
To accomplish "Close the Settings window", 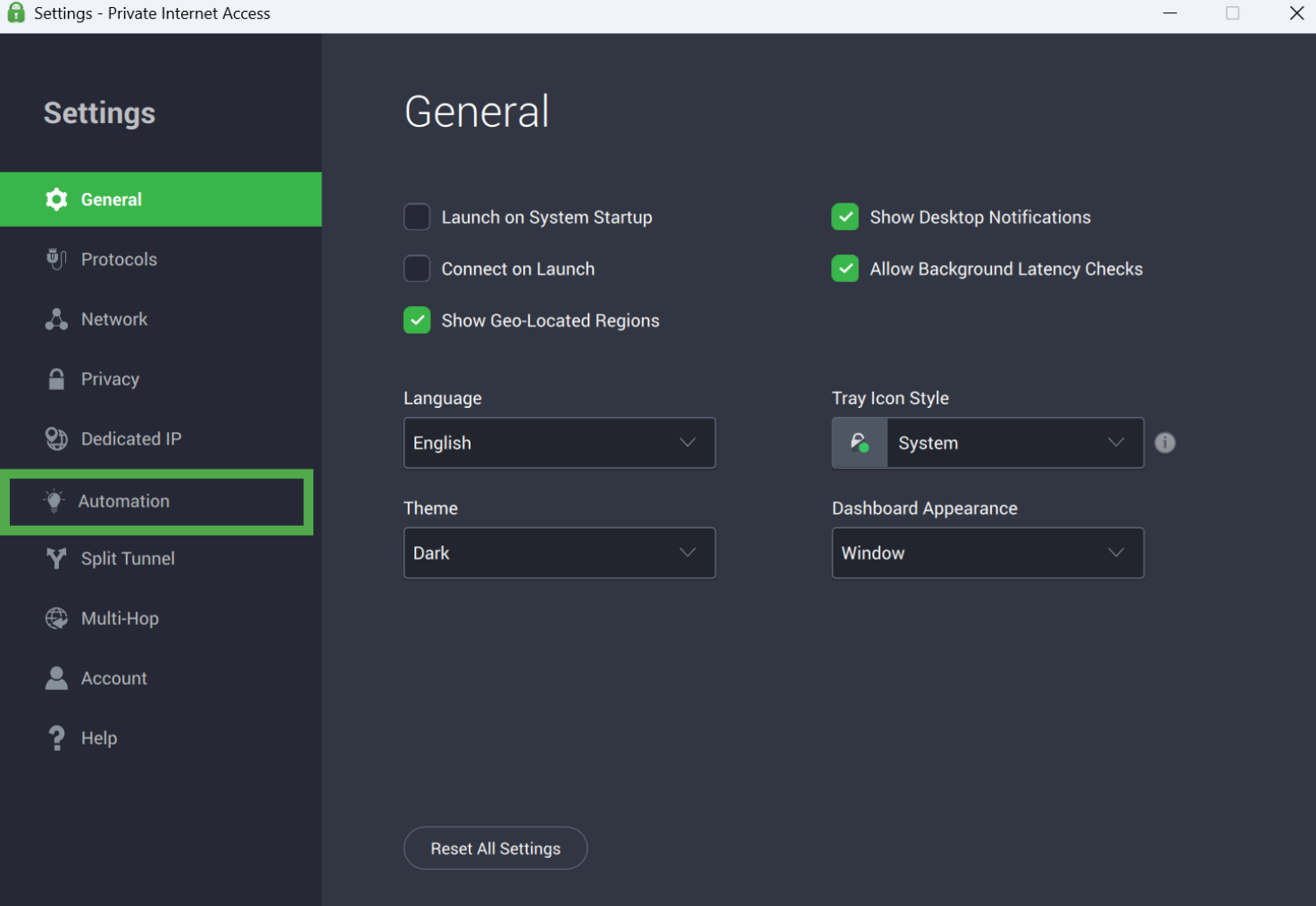I will pos(1296,13).
